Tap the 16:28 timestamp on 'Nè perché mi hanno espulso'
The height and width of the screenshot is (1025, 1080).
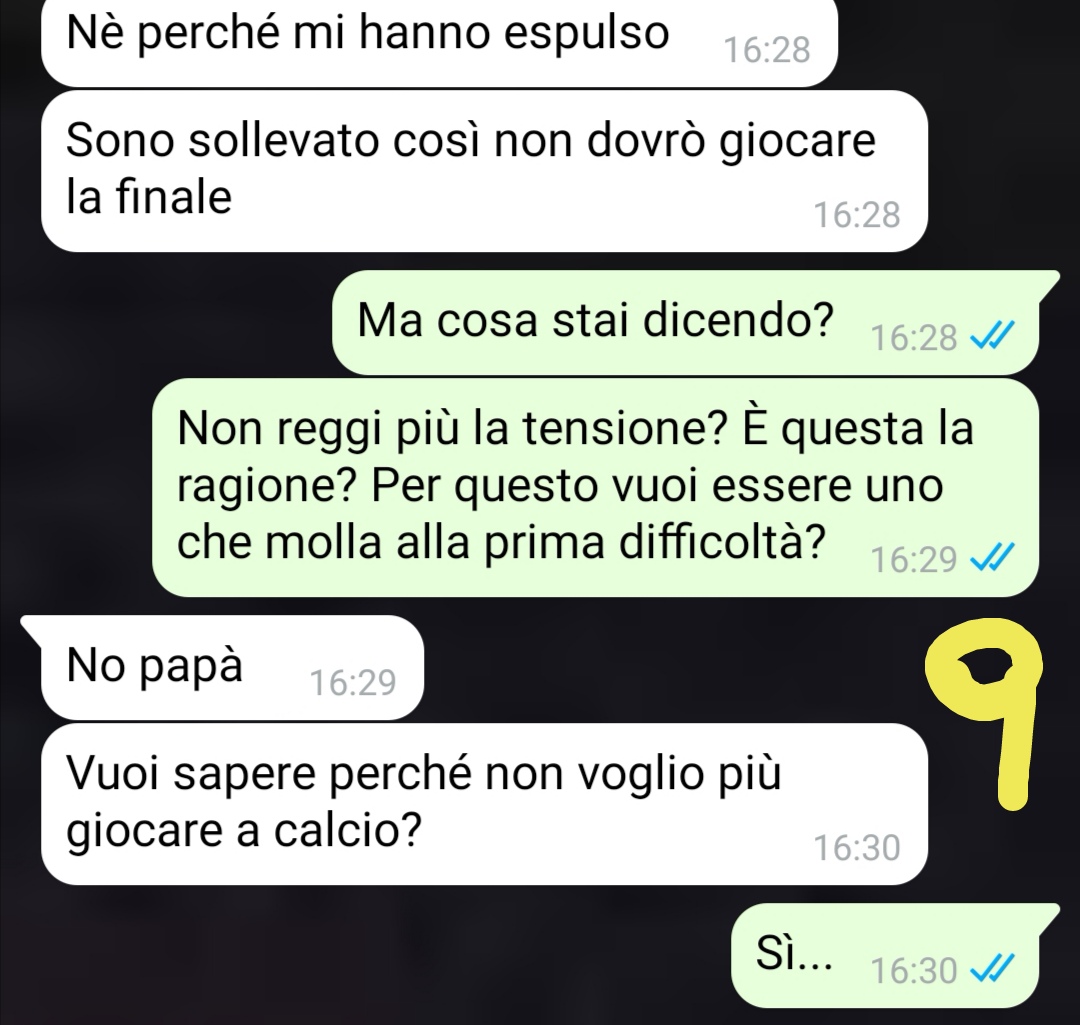click(x=767, y=50)
